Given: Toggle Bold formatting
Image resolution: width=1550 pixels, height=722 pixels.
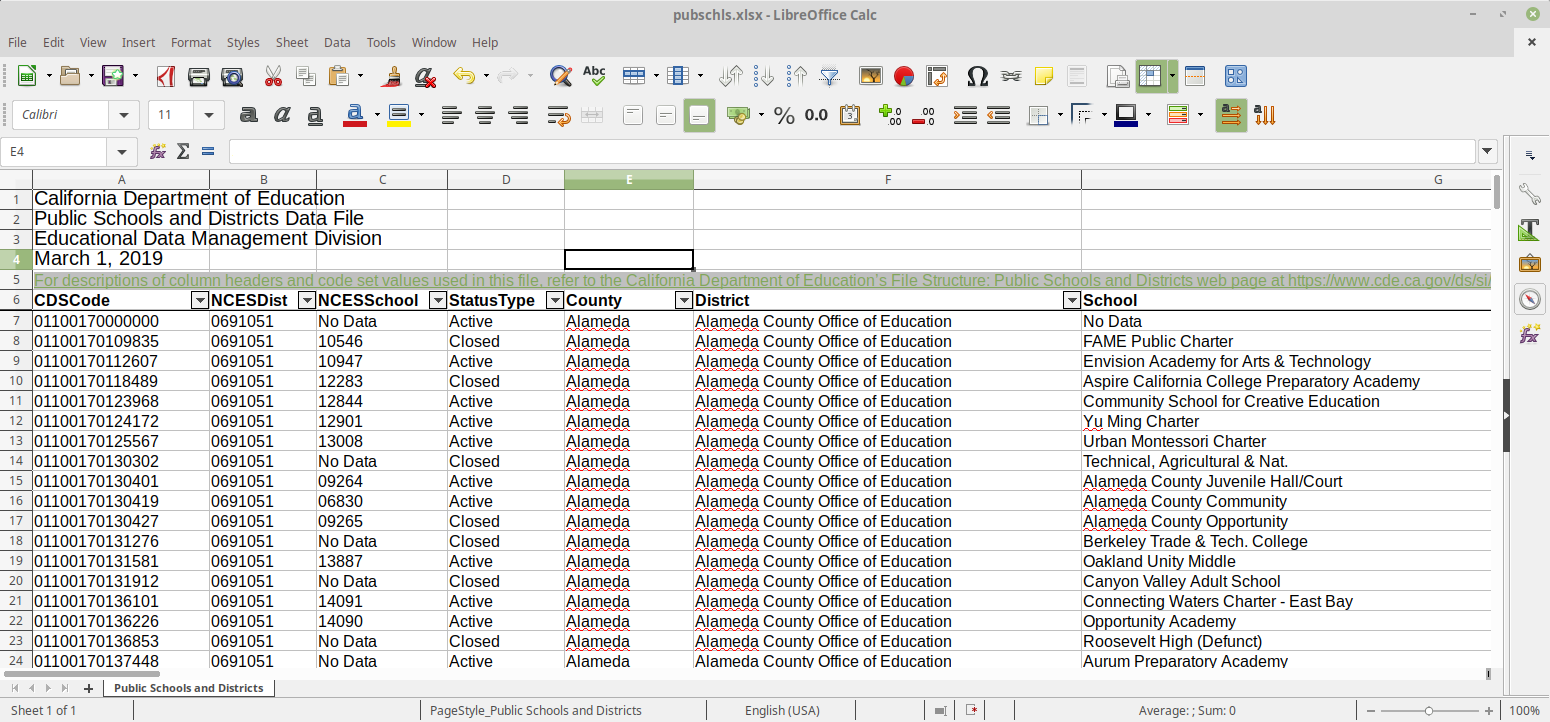Looking at the screenshot, I should click(x=249, y=115).
